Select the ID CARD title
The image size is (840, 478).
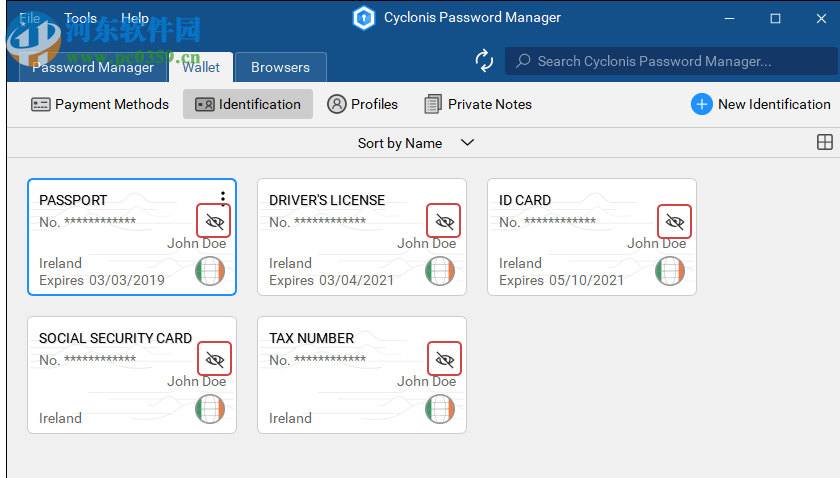coord(524,200)
